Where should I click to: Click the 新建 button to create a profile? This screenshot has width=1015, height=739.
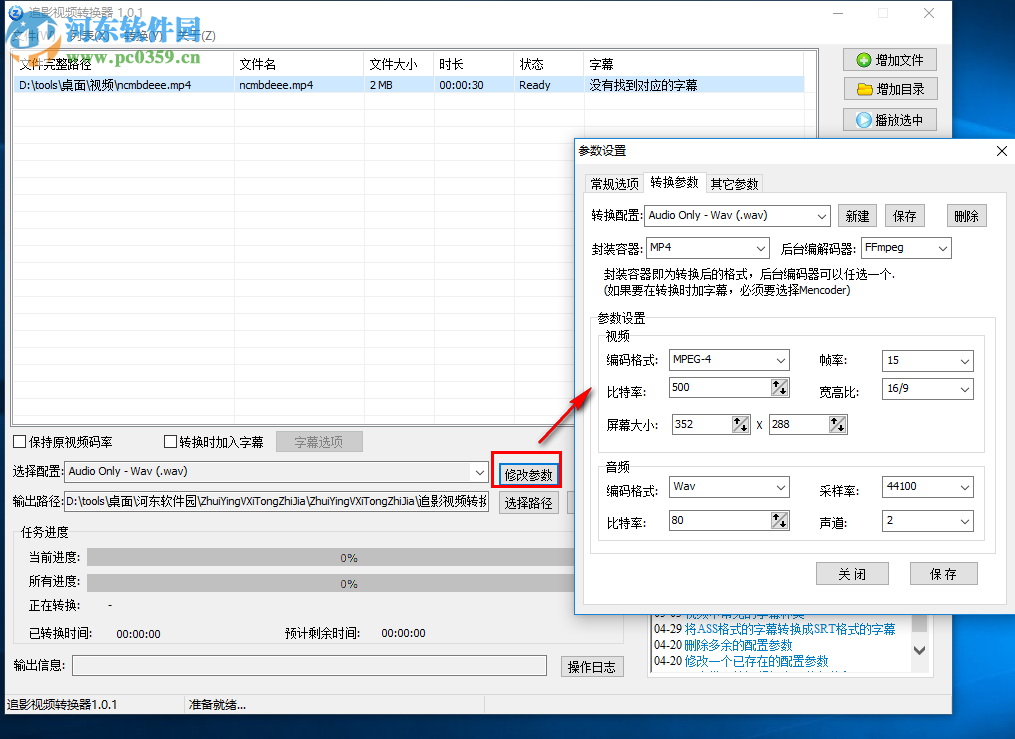(857, 215)
